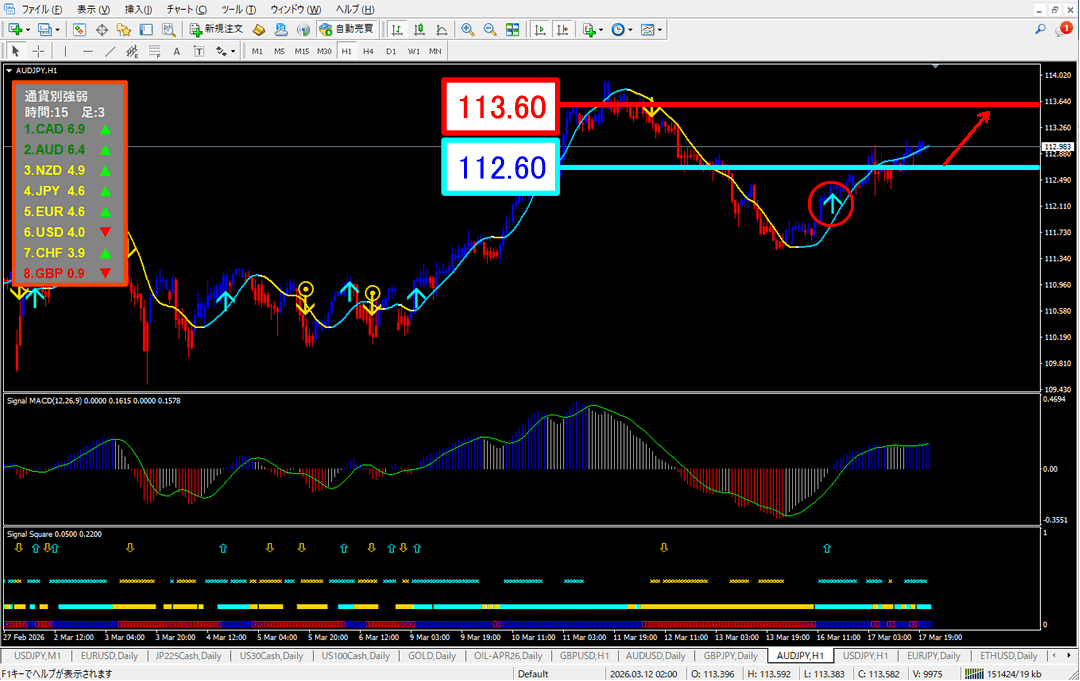Expand the indicators list dropdown
1080x681 pixels.
point(602,30)
